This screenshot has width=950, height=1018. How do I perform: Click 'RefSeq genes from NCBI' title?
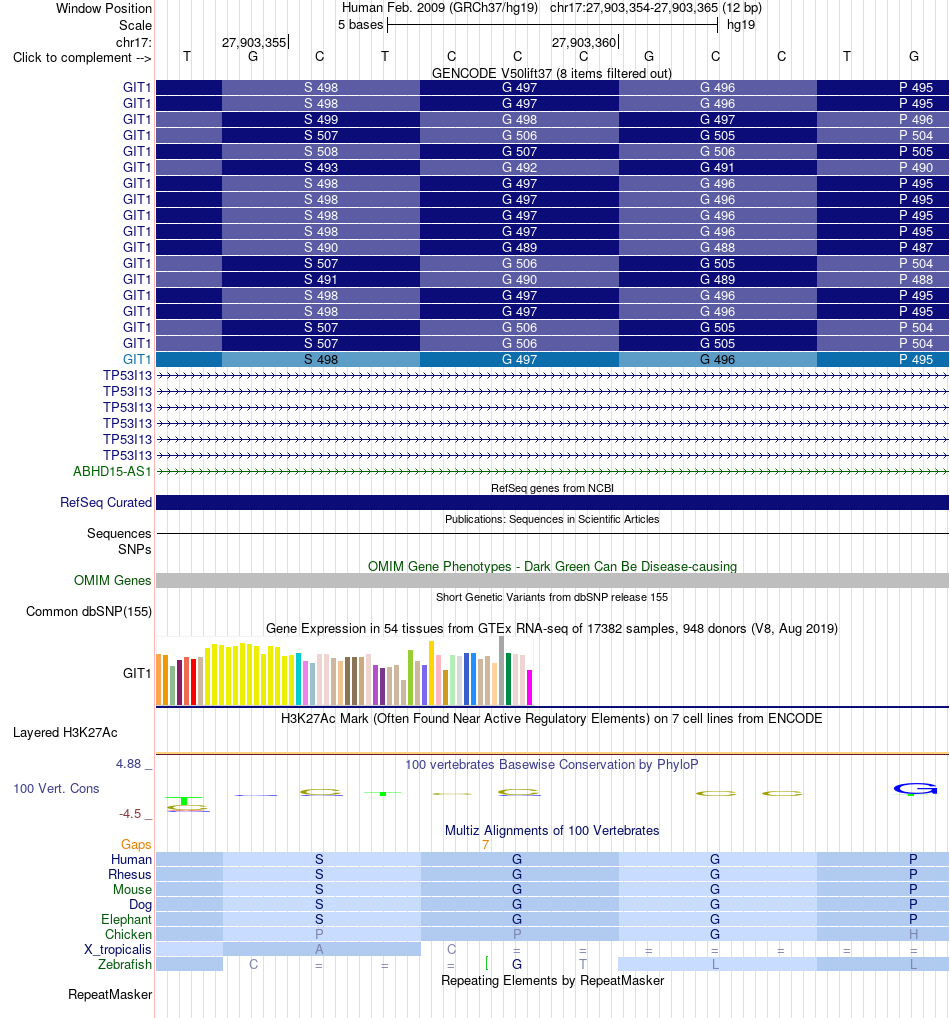tap(552, 488)
